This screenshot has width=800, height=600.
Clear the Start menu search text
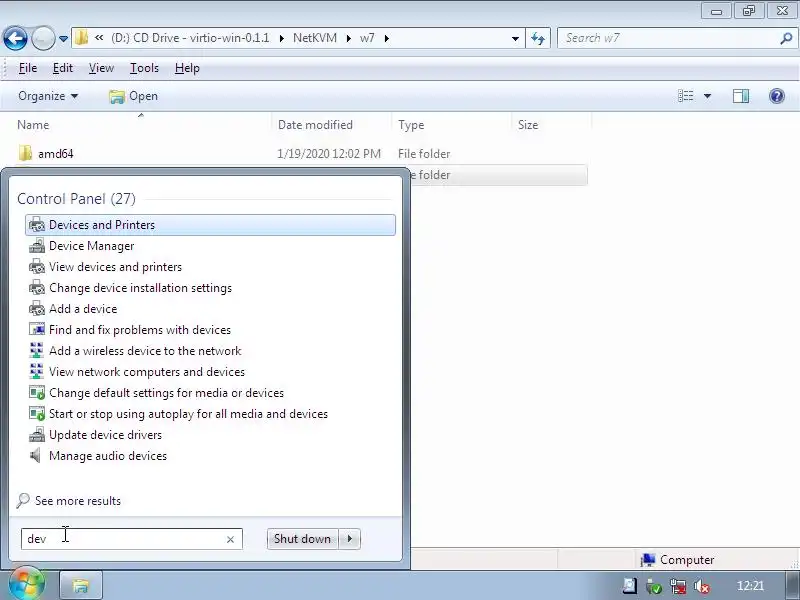(230, 539)
